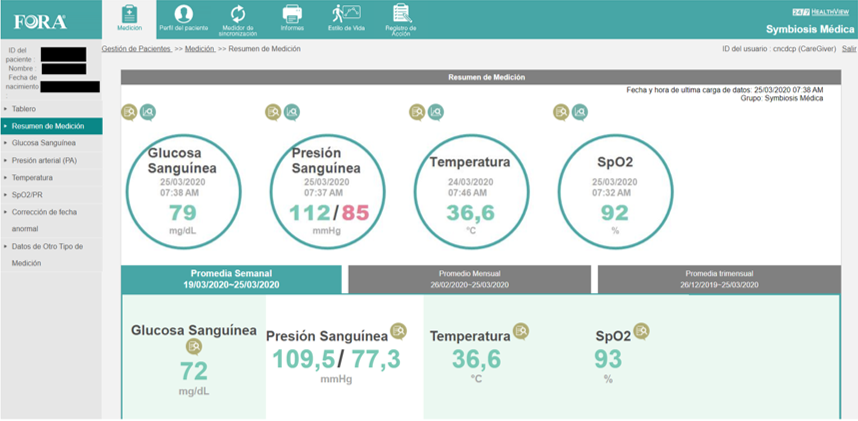Click the Gestión de Pacientes breadcrumb link
Image resolution: width=858 pixels, height=421 pixels.
pos(136,49)
